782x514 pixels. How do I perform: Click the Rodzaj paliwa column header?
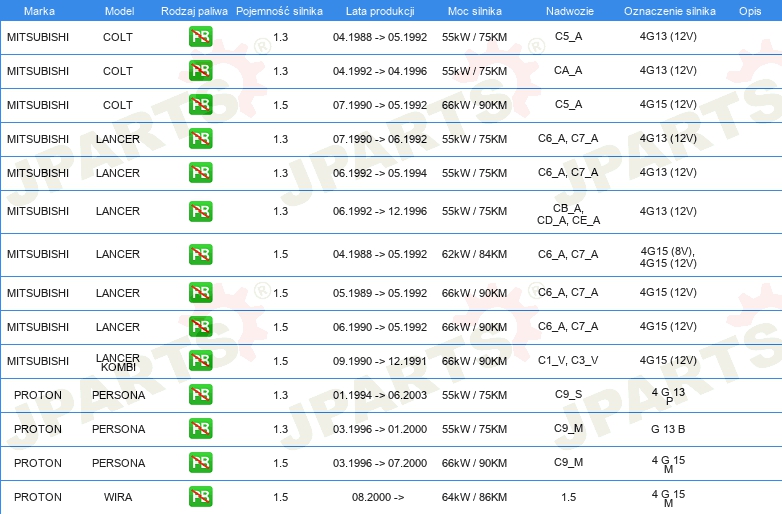pyautogui.click(x=194, y=11)
